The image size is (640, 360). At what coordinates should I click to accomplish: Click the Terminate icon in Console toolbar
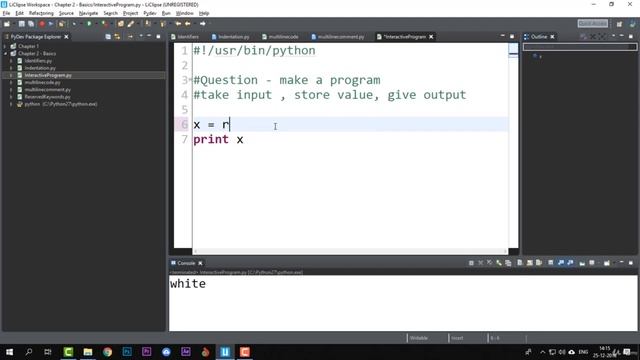point(471,263)
